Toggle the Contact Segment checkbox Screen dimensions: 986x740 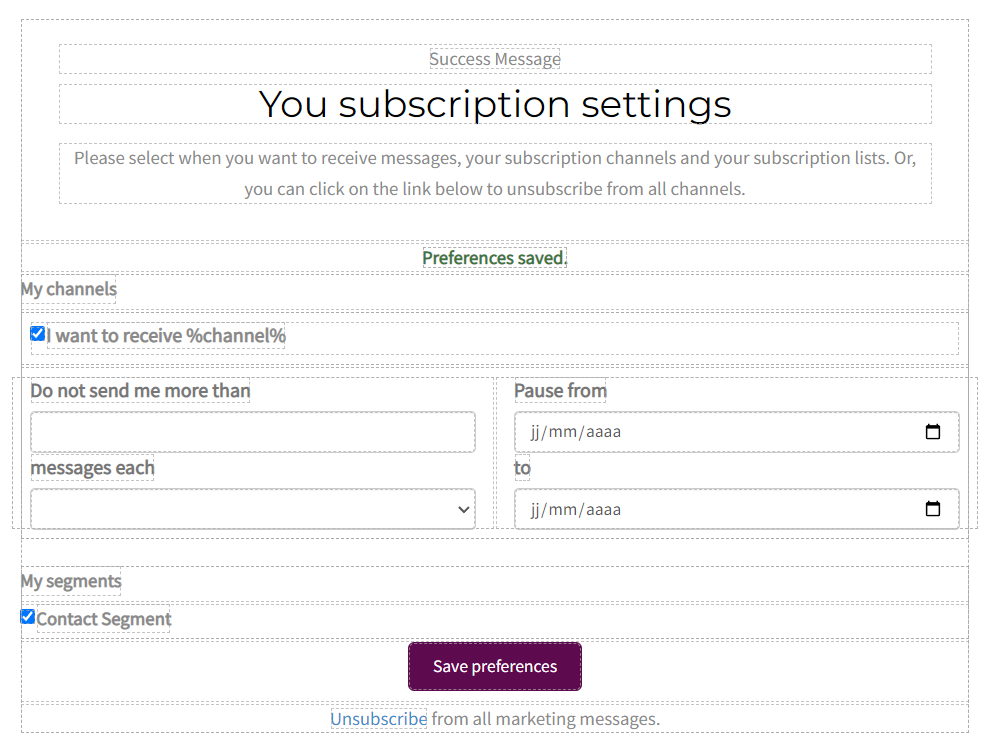coord(28,617)
